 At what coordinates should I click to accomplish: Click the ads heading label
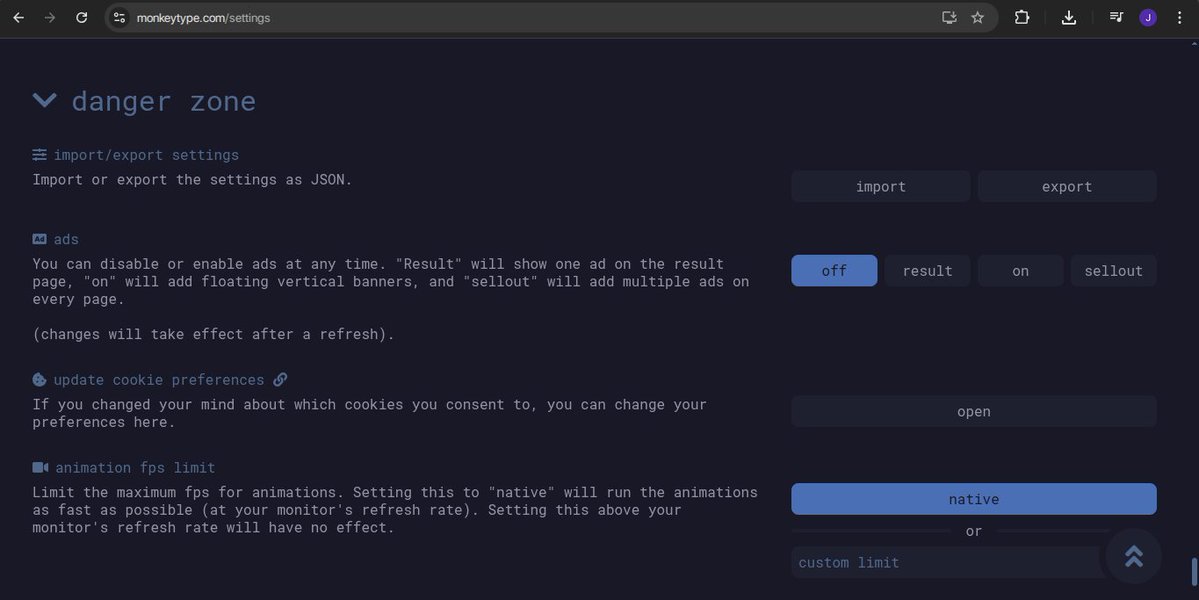66,239
